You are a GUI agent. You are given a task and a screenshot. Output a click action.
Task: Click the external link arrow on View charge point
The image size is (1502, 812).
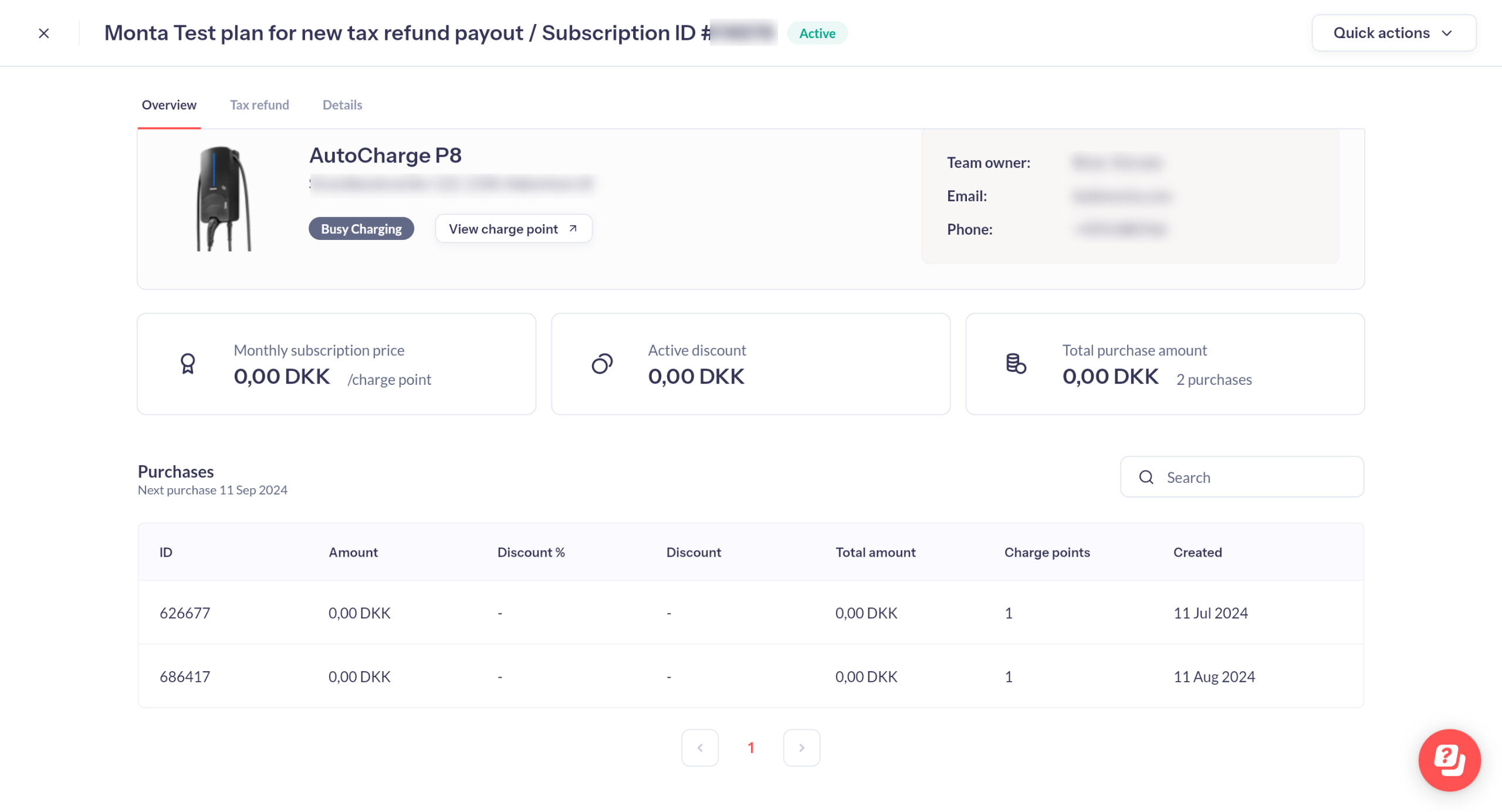(573, 228)
